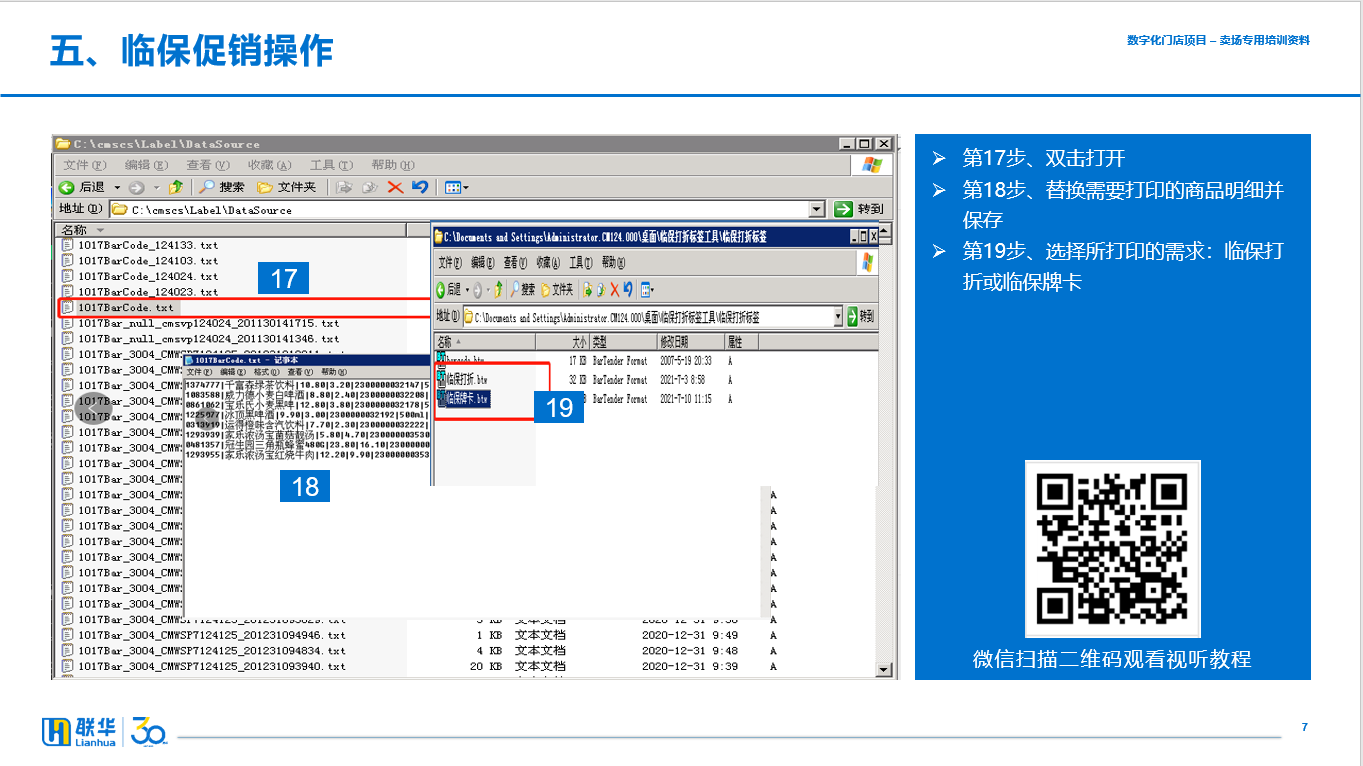The image size is (1363, 766).
Task: Select the 1017BarCode.txt file
Action: point(125,308)
